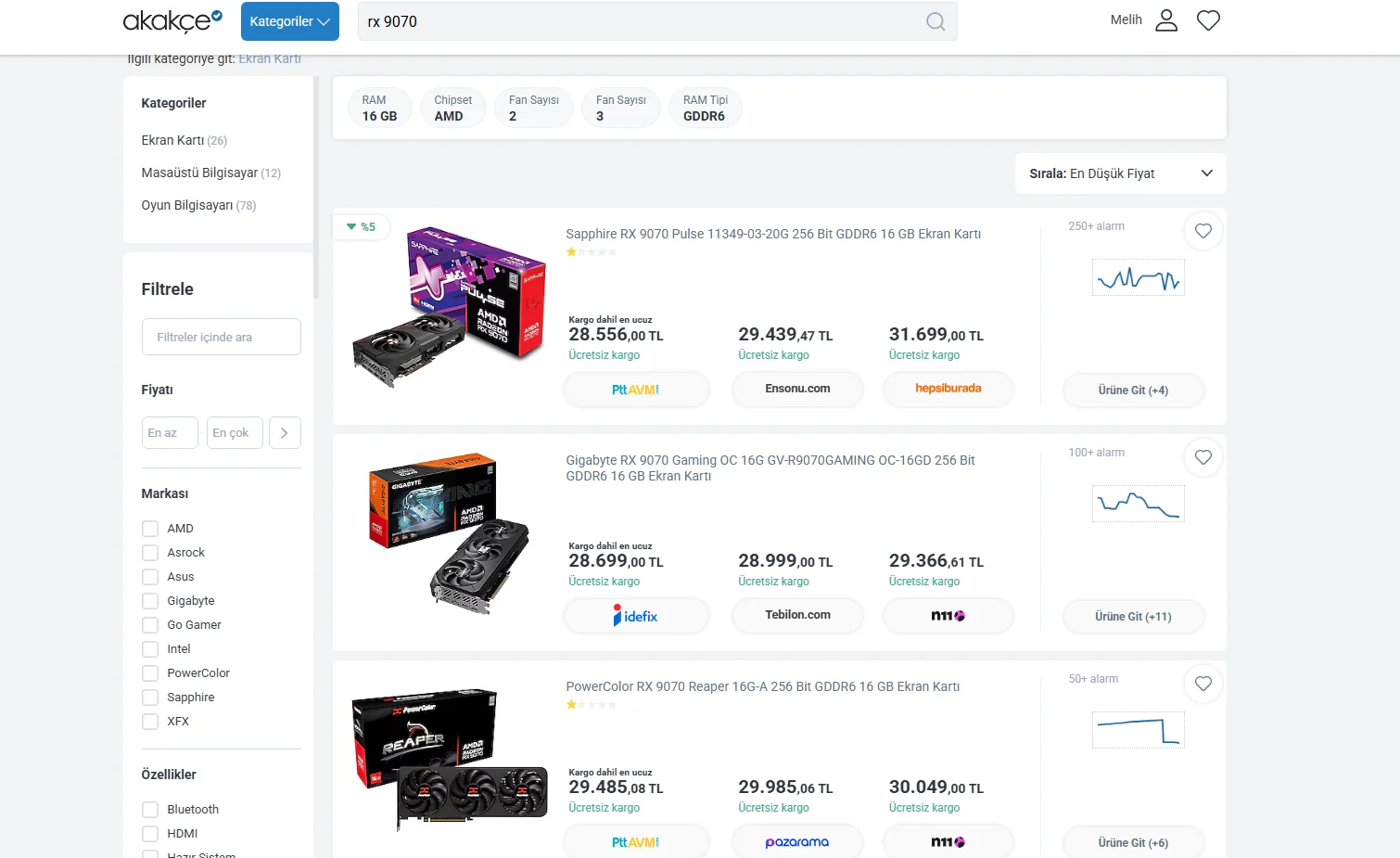Open the hepsiburada seller offer

(x=948, y=389)
